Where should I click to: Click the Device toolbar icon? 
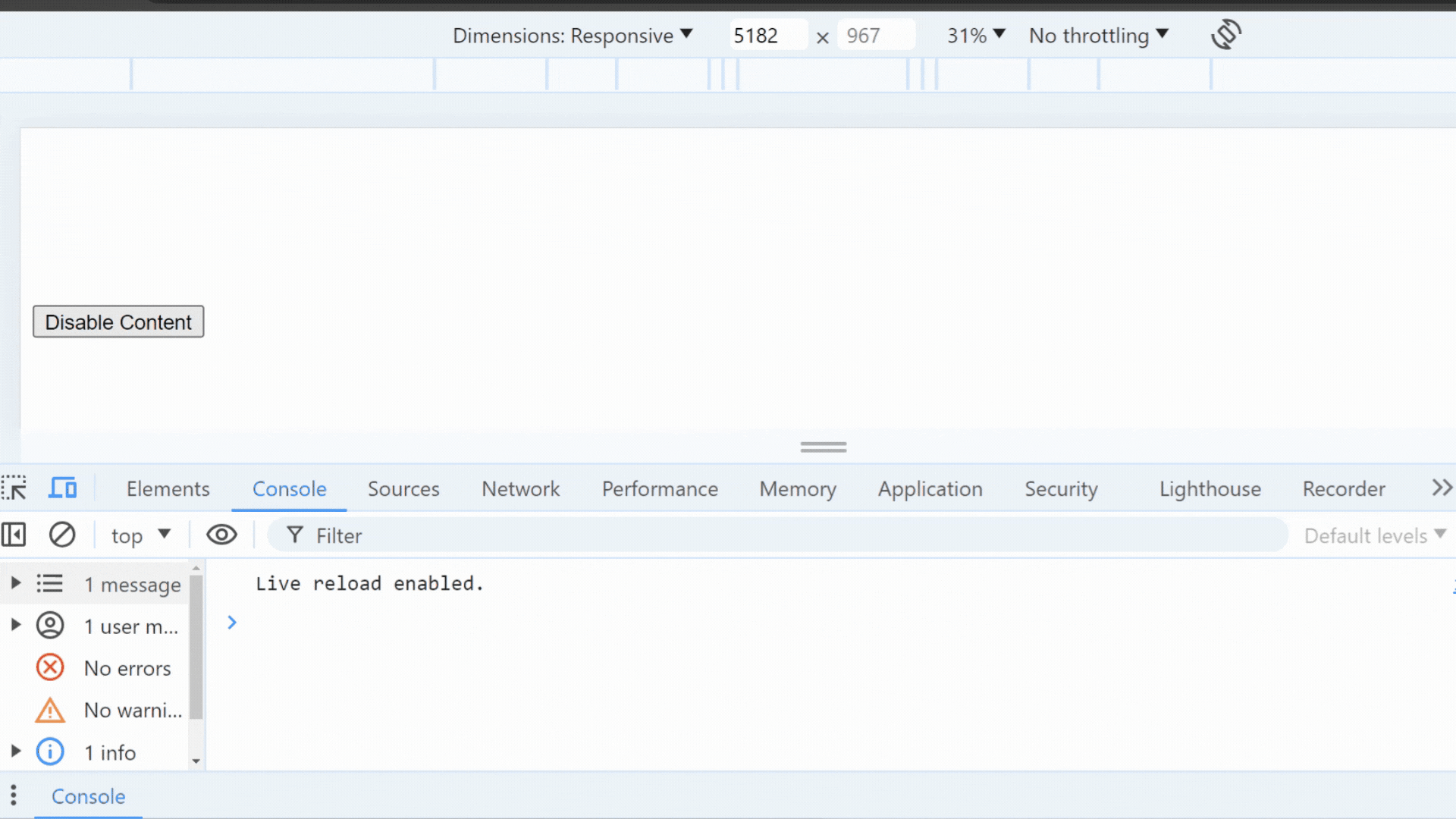pos(62,488)
